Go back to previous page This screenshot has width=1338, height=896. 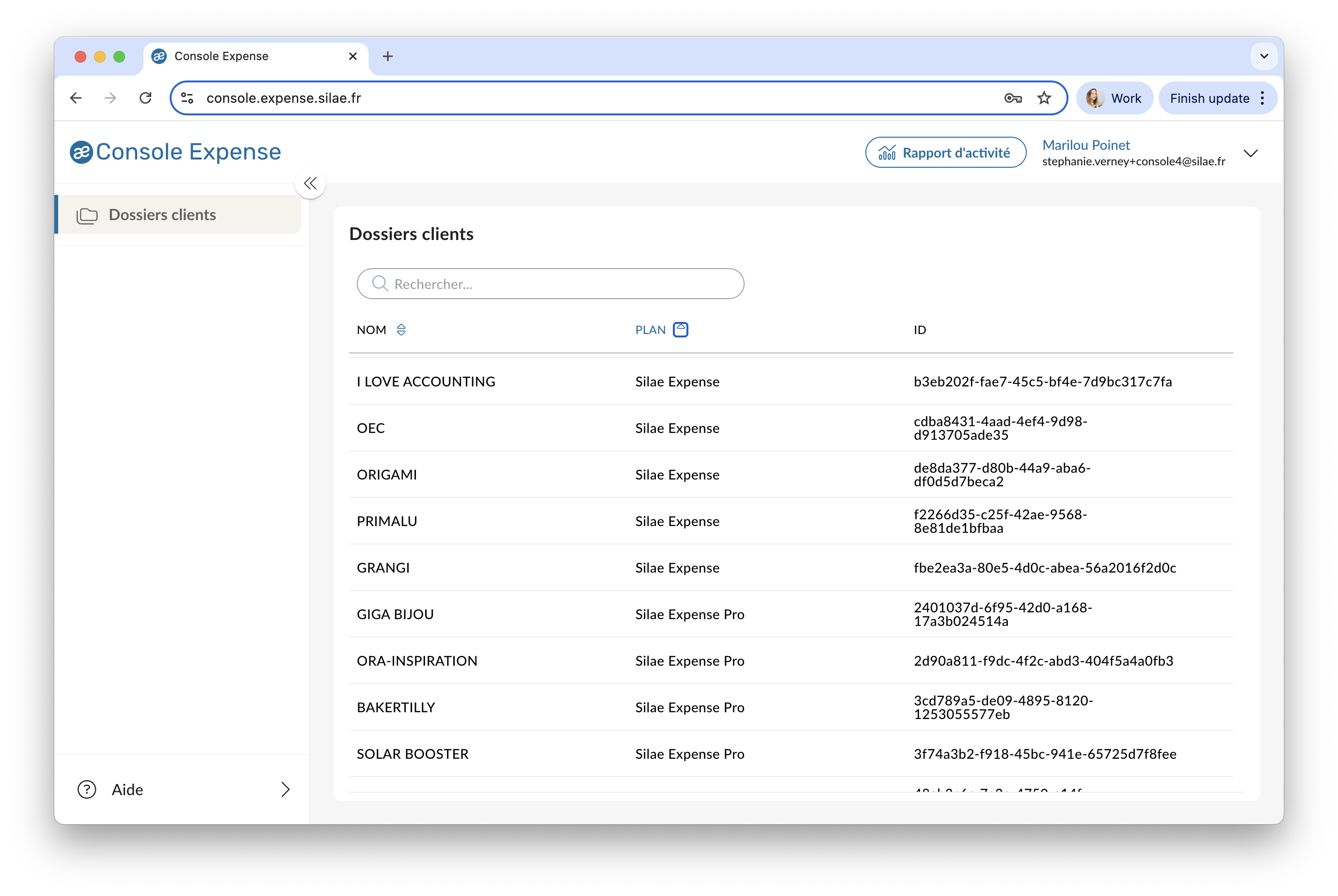[x=76, y=98]
